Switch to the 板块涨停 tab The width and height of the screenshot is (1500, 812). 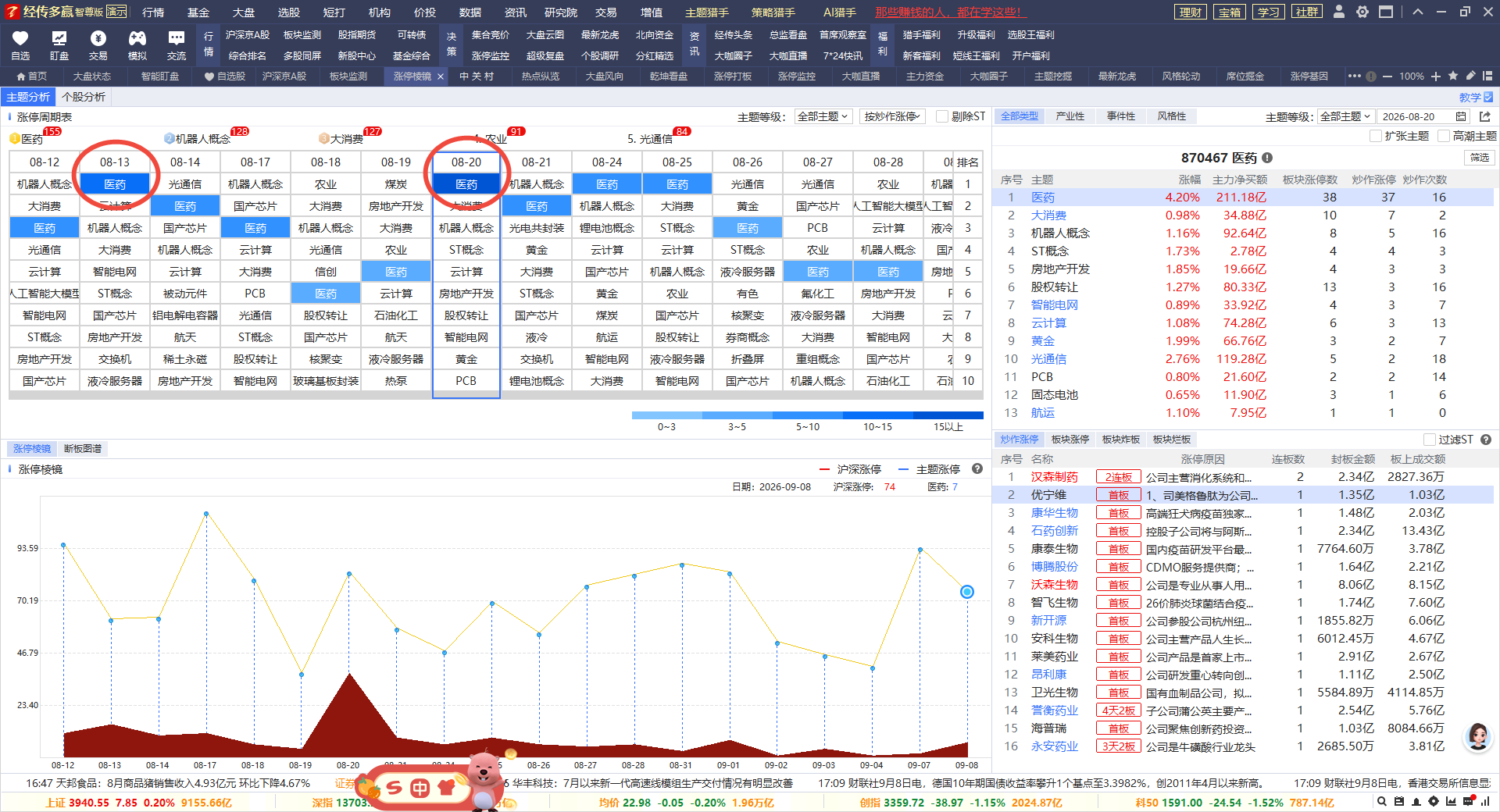pos(1070,440)
